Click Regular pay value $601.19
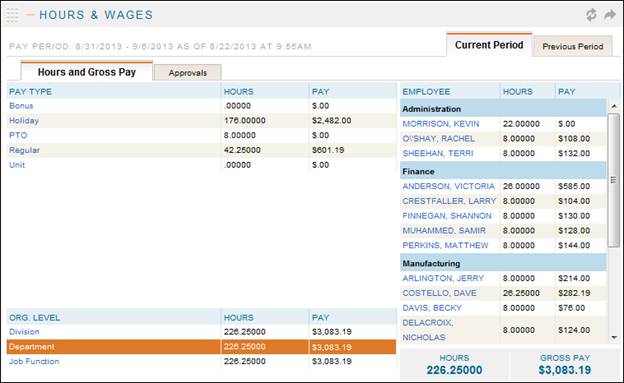The width and height of the screenshot is (624, 383). pyautogui.click(x=328, y=150)
